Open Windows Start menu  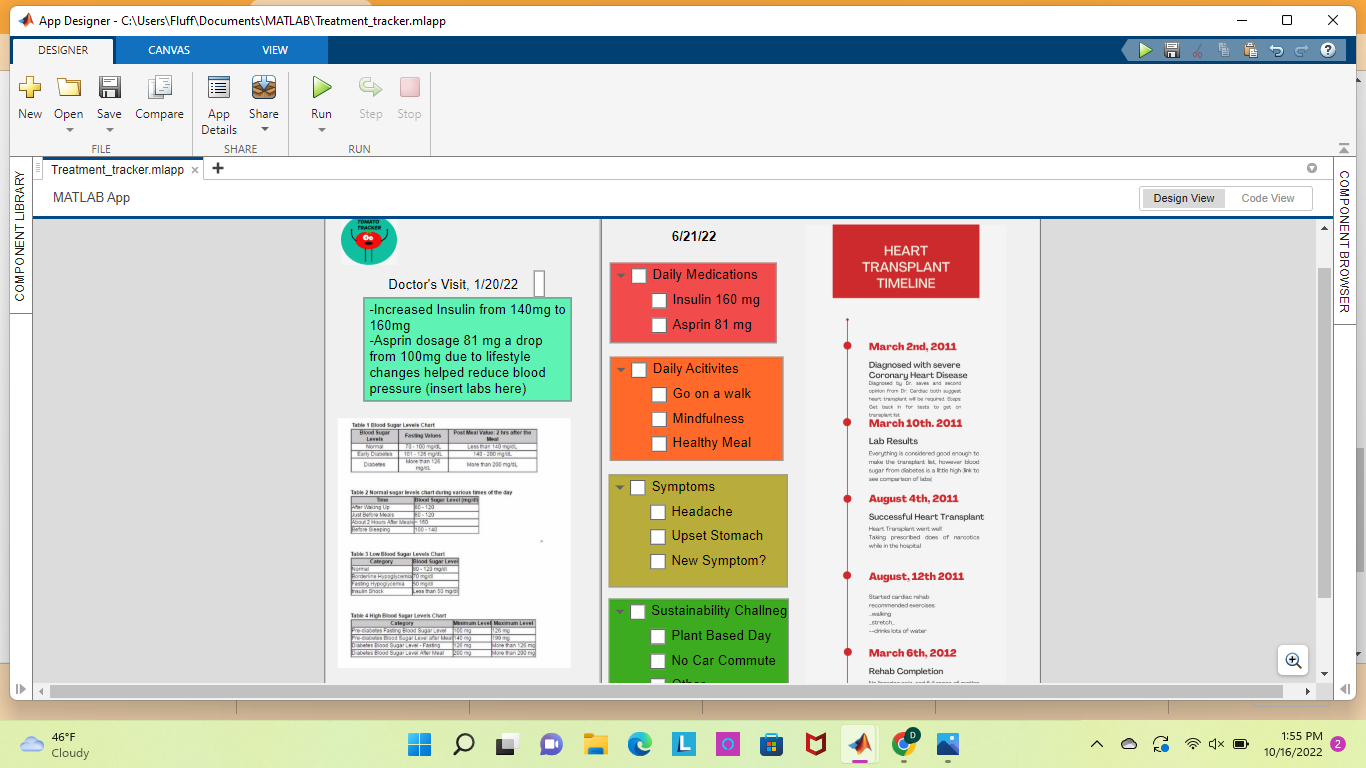pyautogui.click(x=419, y=744)
